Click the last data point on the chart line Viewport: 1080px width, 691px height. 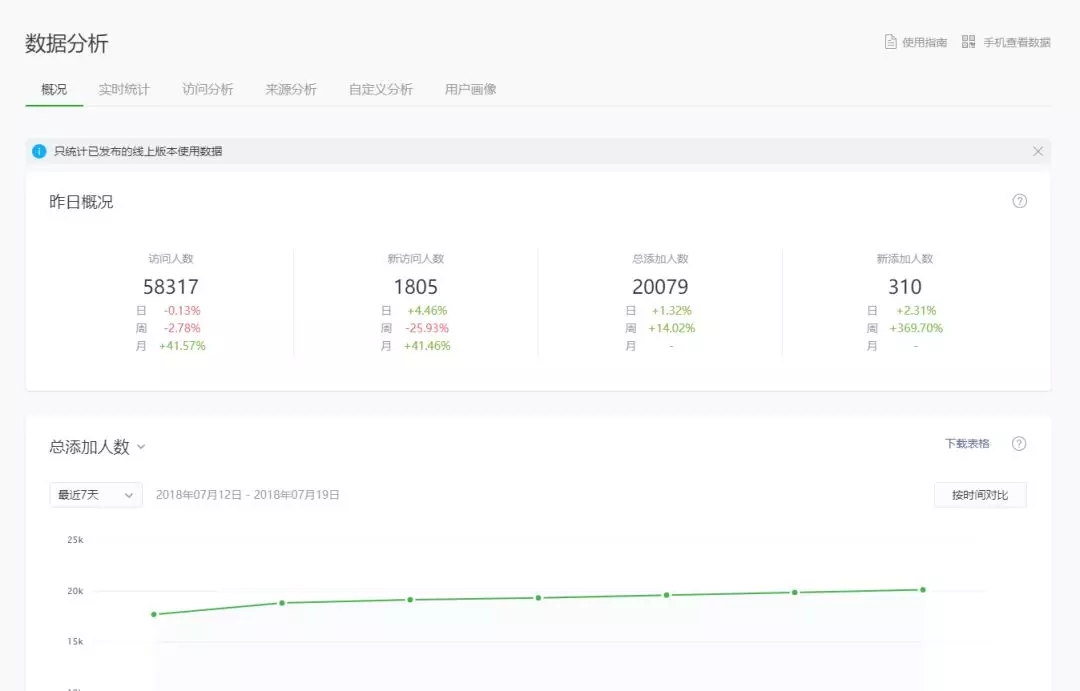(923, 590)
